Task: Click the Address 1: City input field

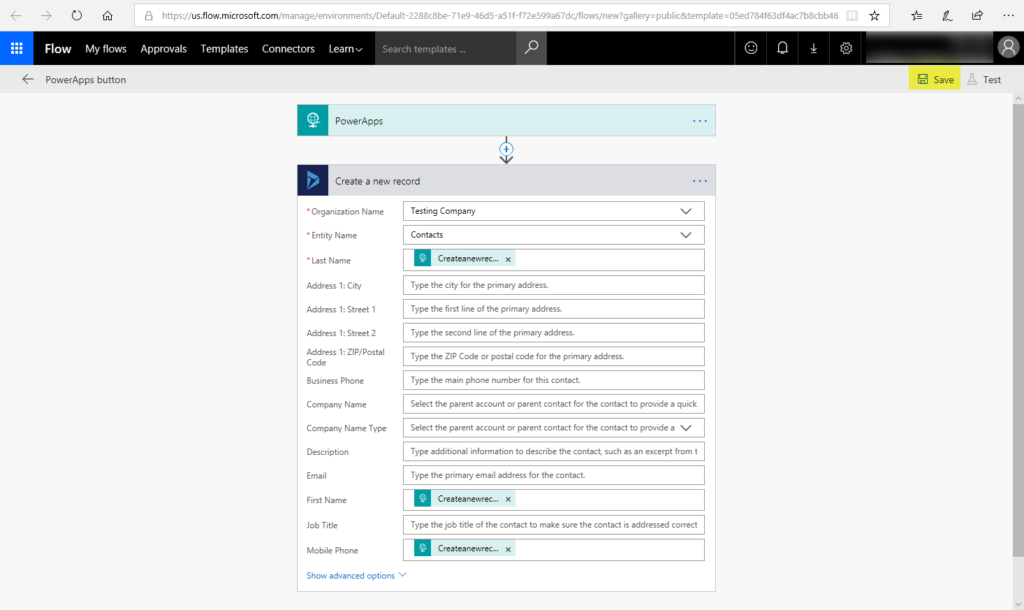Action: pyautogui.click(x=553, y=285)
